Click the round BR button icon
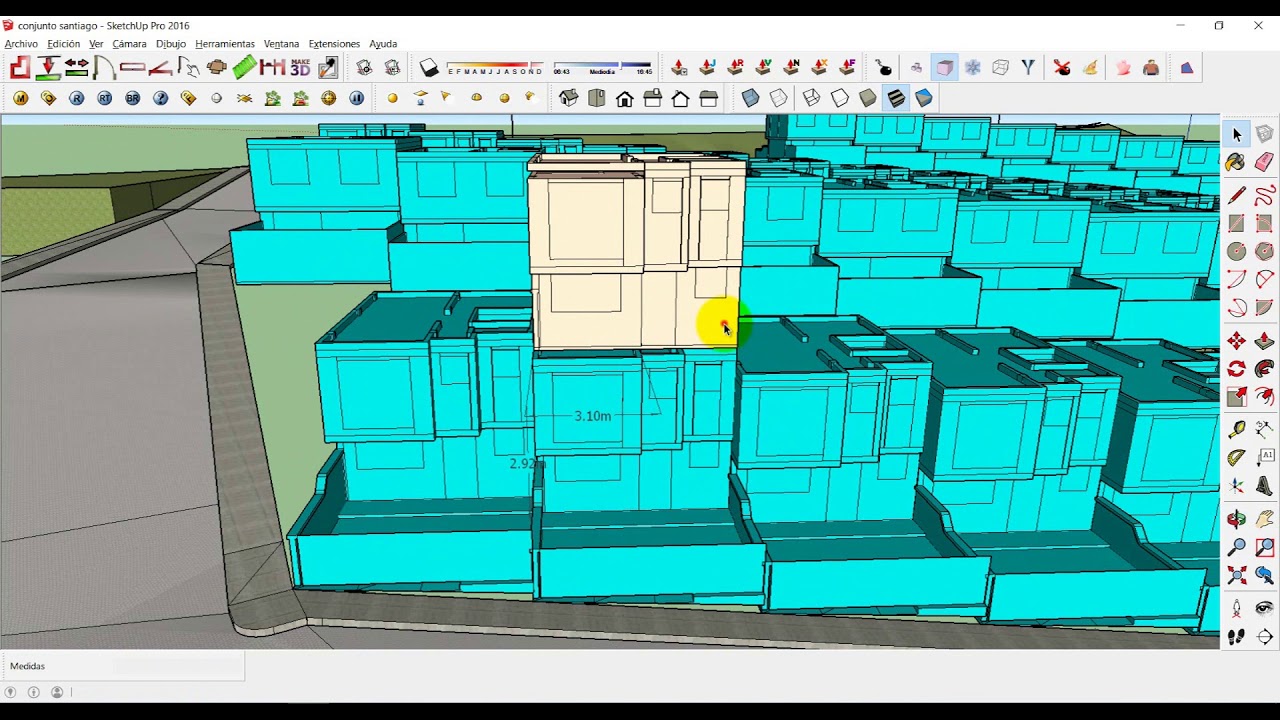The image size is (1280, 720). pos(133,98)
